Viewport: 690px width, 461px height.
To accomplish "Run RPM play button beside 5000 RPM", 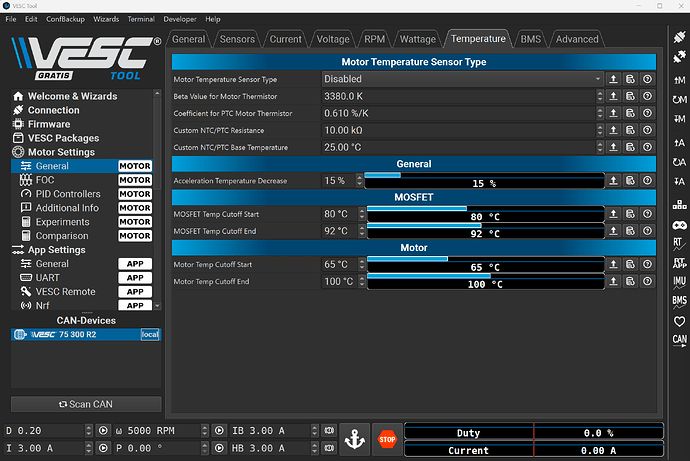I will 219,431.
